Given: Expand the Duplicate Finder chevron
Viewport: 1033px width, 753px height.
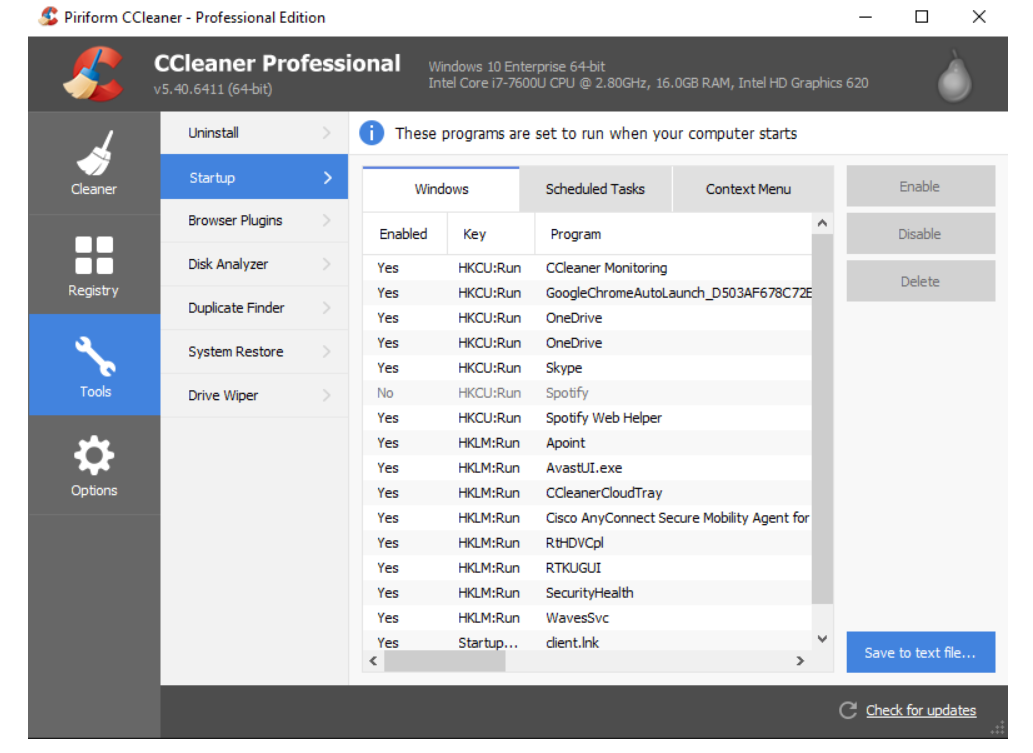Looking at the screenshot, I should point(327,308).
